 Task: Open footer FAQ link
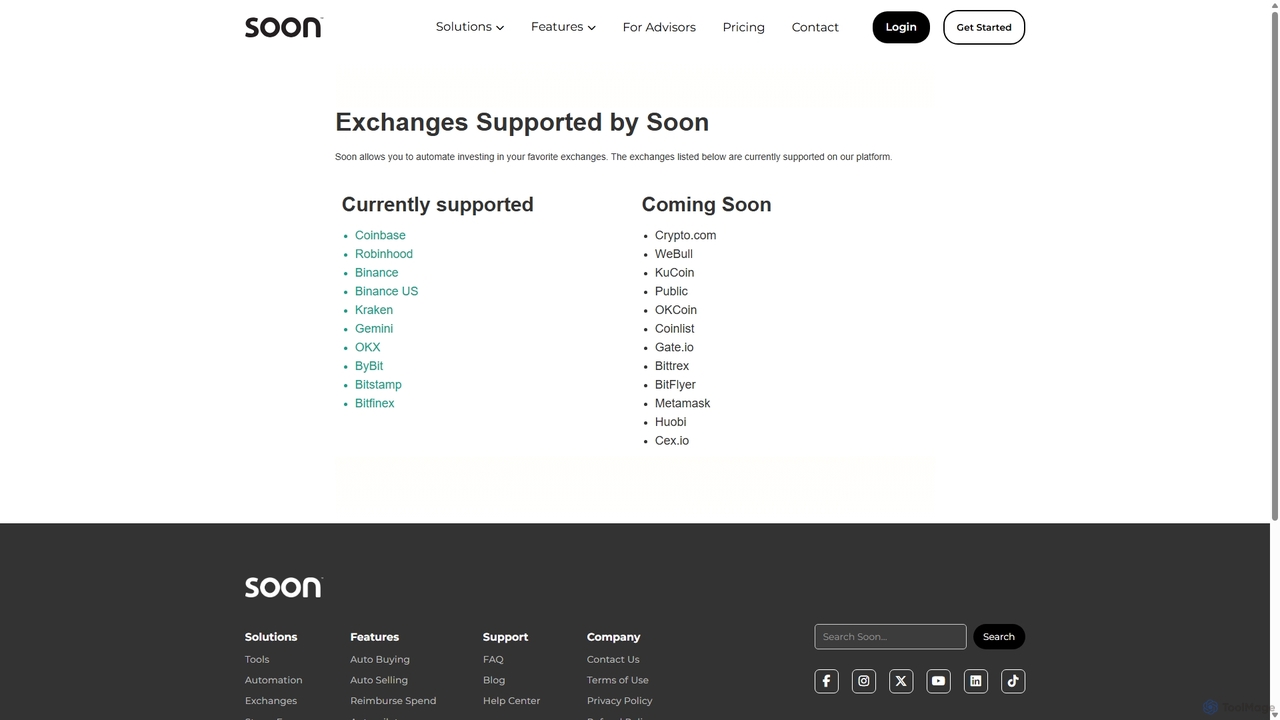[493, 659]
